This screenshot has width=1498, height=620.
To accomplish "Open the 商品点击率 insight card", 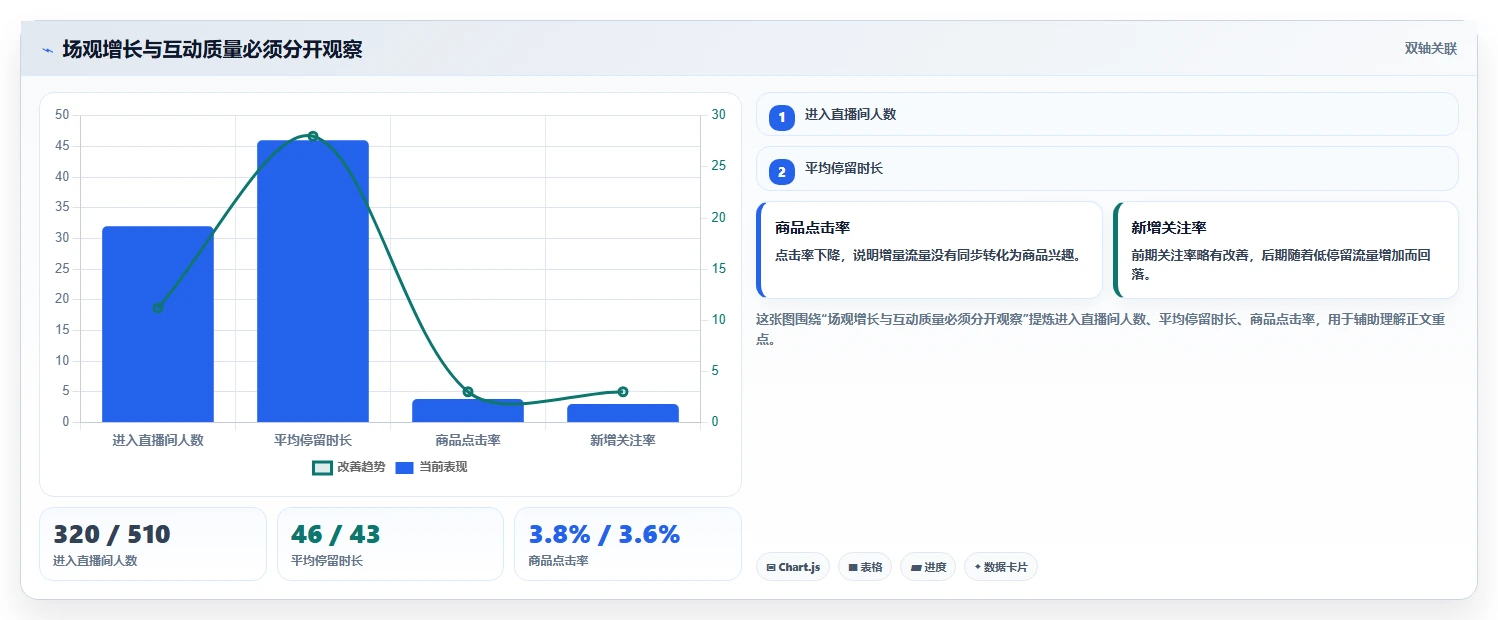I will point(930,250).
